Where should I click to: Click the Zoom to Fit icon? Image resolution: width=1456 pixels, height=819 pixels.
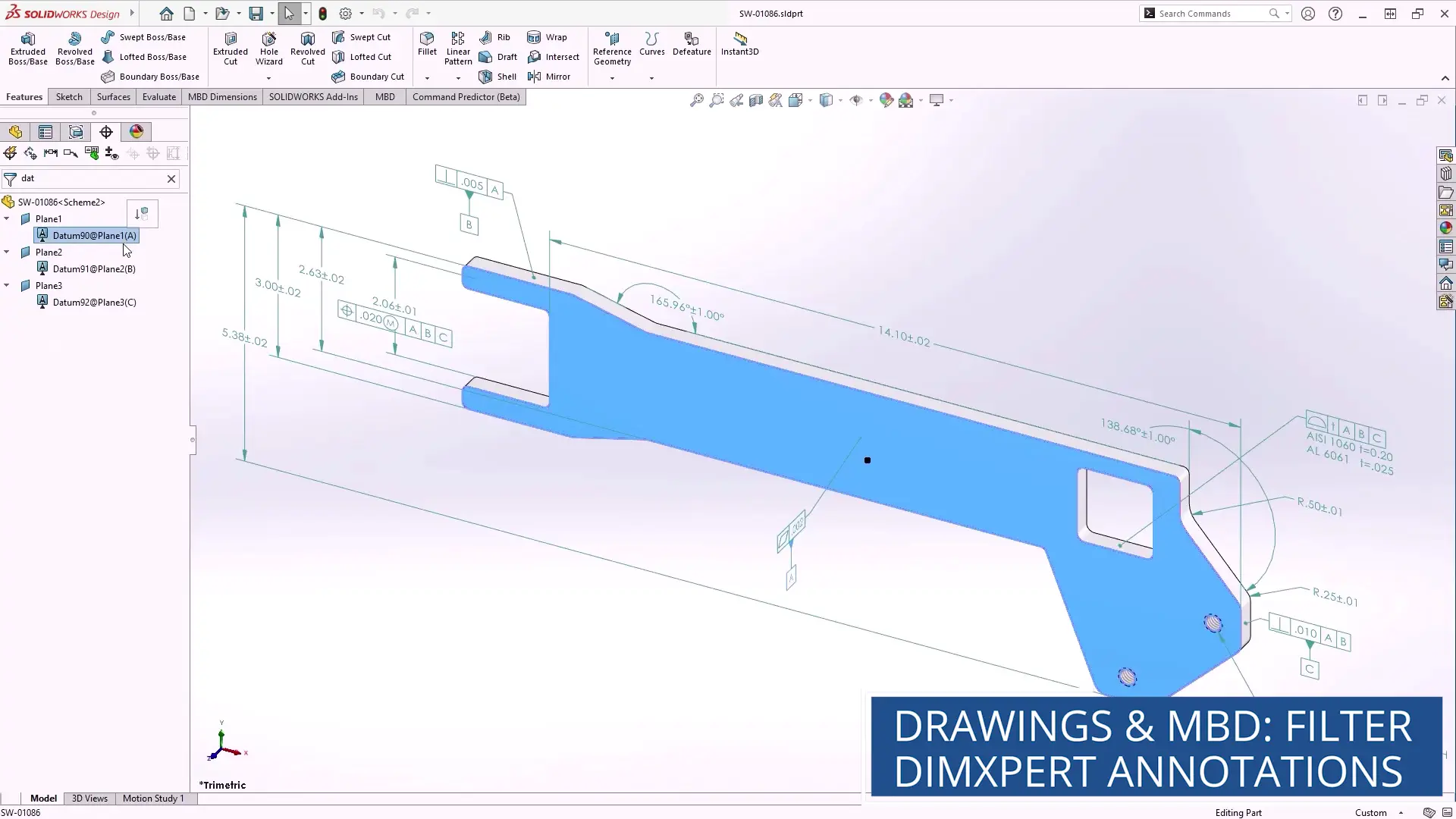click(696, 99)
